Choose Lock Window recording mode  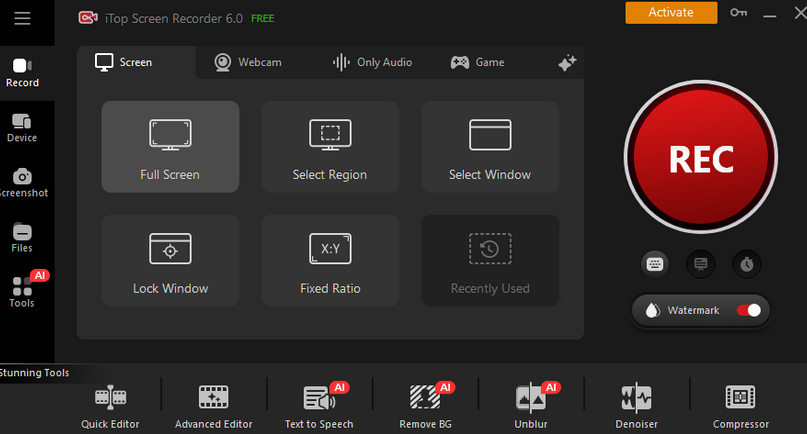tap(170, 261)
